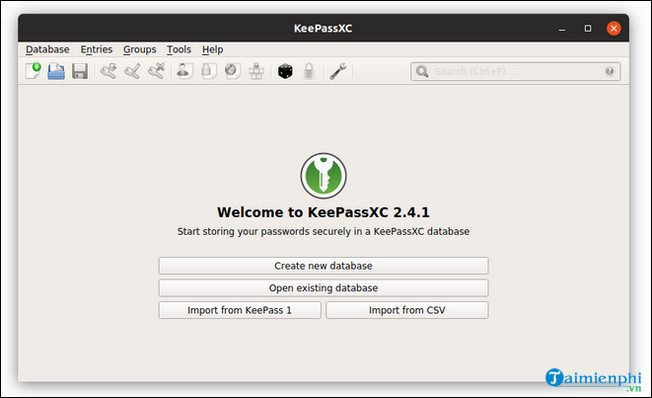Open Settings via the wrench icon
The width and height of the screenshot is (652, 398).
pyautogui.click(x=338, y=71)
